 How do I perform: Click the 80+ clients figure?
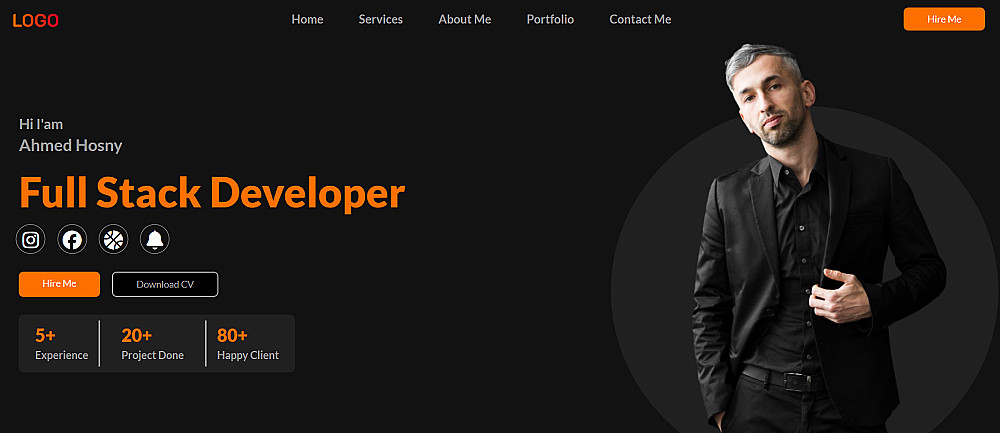232,335
